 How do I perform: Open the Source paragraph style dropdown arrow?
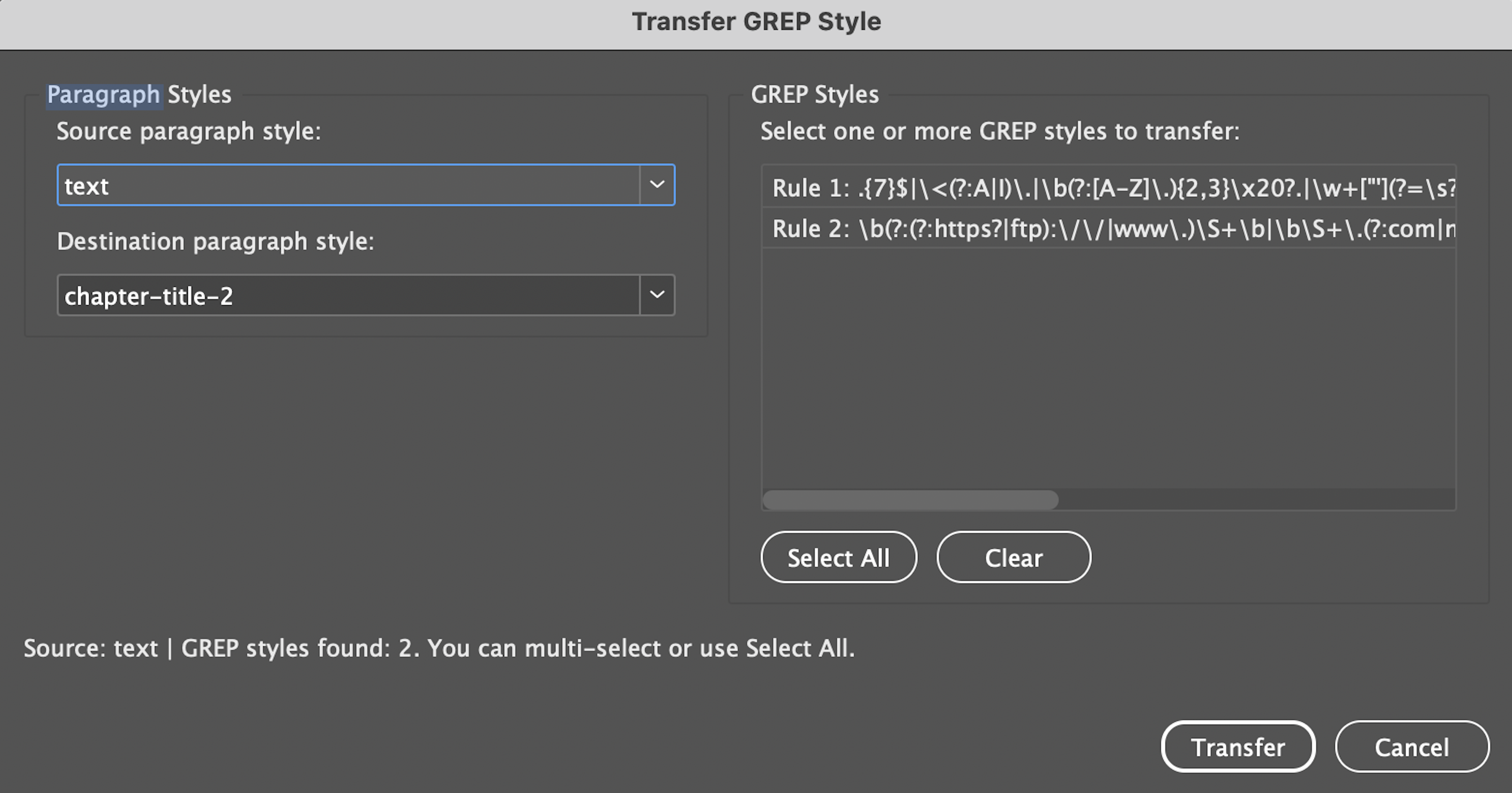657,185
